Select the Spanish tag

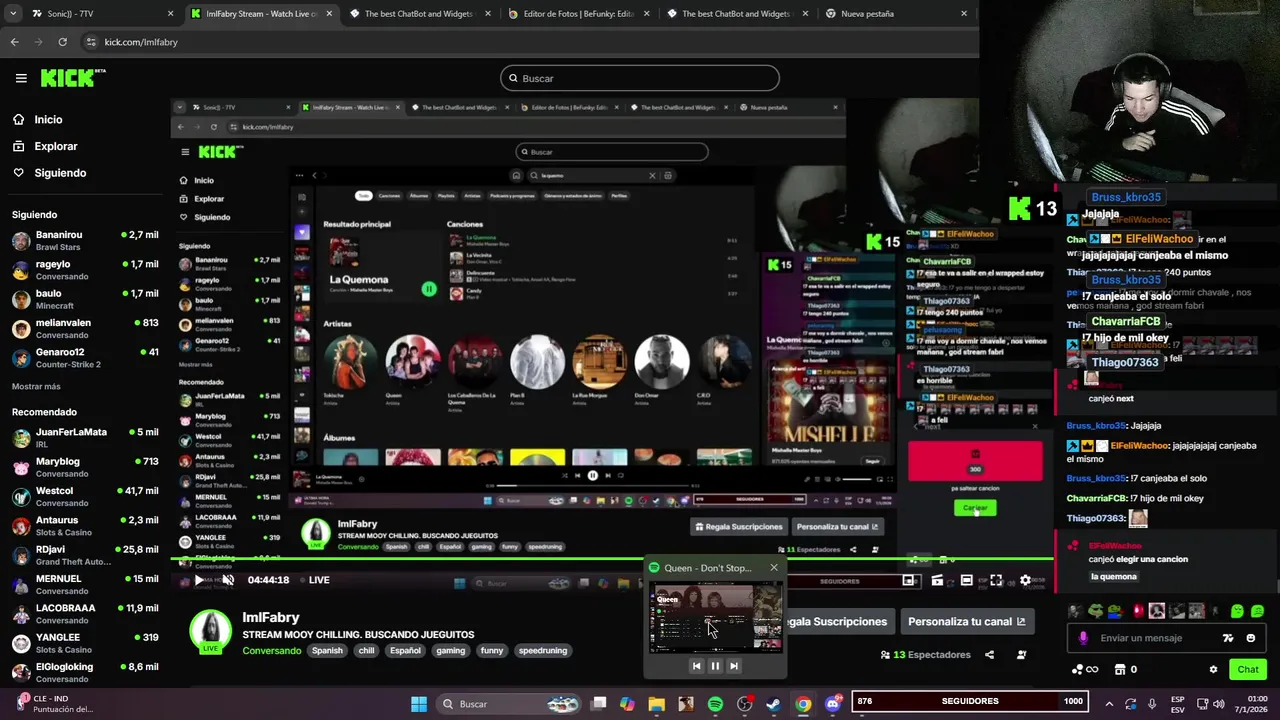[327, 651]
